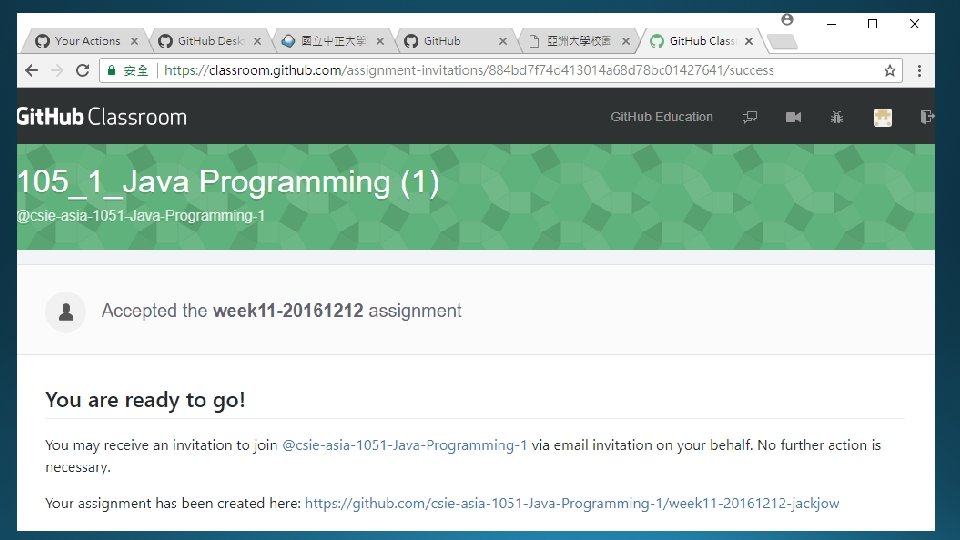Switch to the 亞洲大學校園 tab
The image size is (960, 540).
pos(577,41)
